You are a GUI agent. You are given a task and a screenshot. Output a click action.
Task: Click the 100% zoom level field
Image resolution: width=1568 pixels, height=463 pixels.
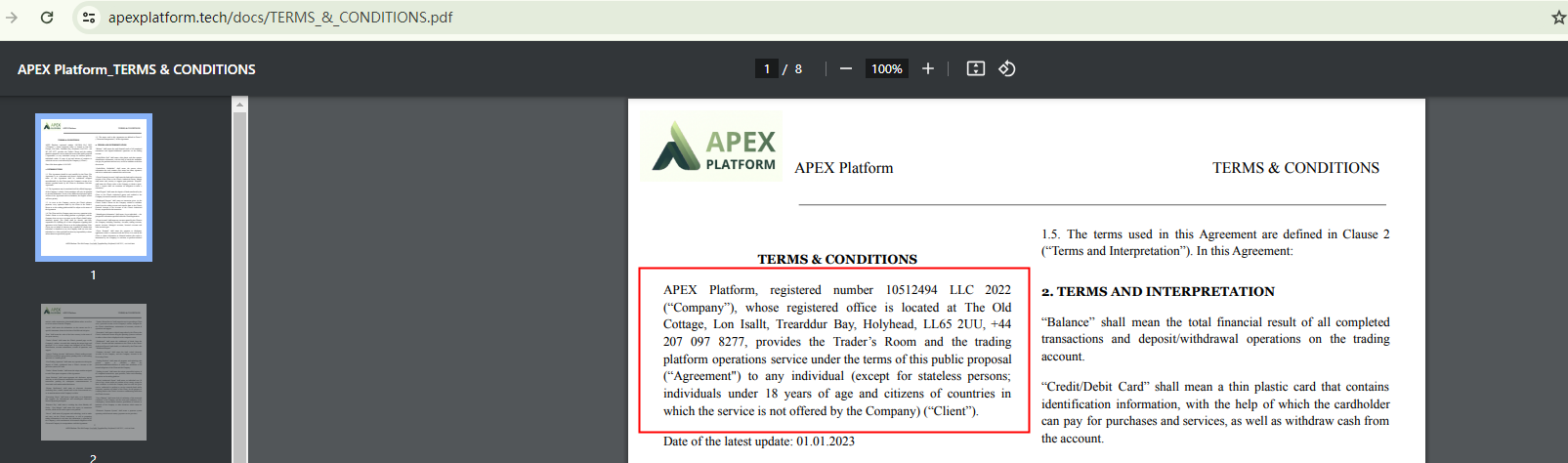(x=887, y=68)
